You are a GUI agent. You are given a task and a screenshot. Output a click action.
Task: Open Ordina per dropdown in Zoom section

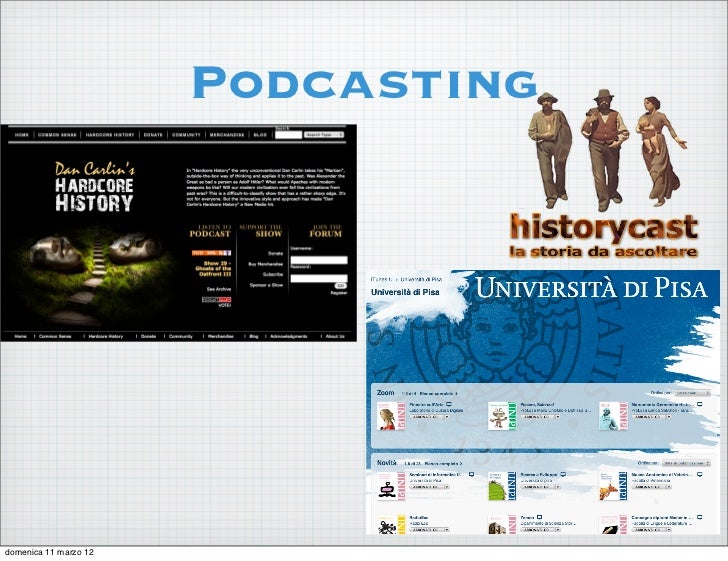[x=692, y=393]
